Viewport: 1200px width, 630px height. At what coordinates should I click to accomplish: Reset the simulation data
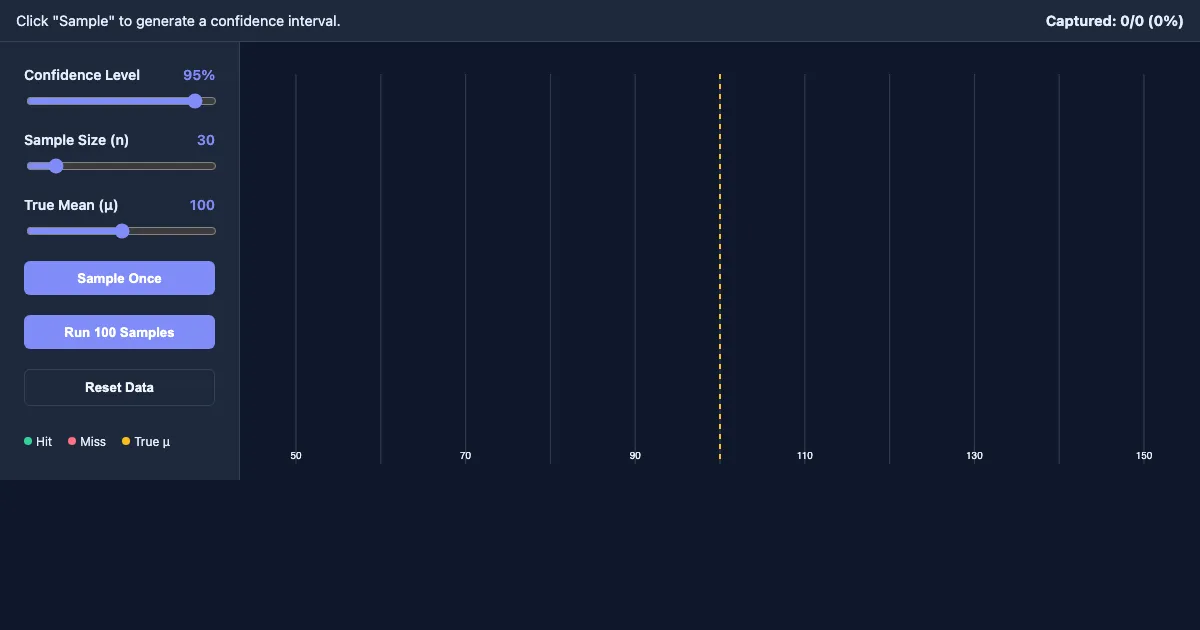119,387
